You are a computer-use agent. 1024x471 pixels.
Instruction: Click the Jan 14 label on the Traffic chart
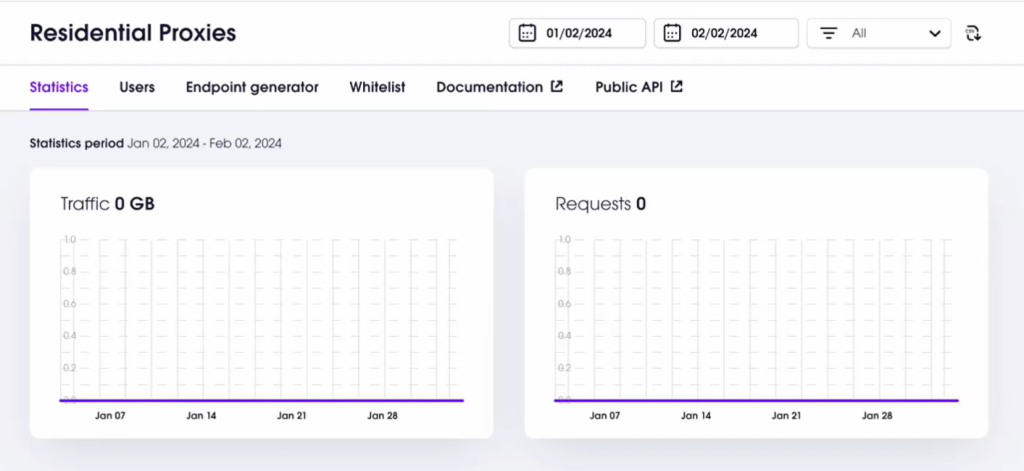click(200, 415)
